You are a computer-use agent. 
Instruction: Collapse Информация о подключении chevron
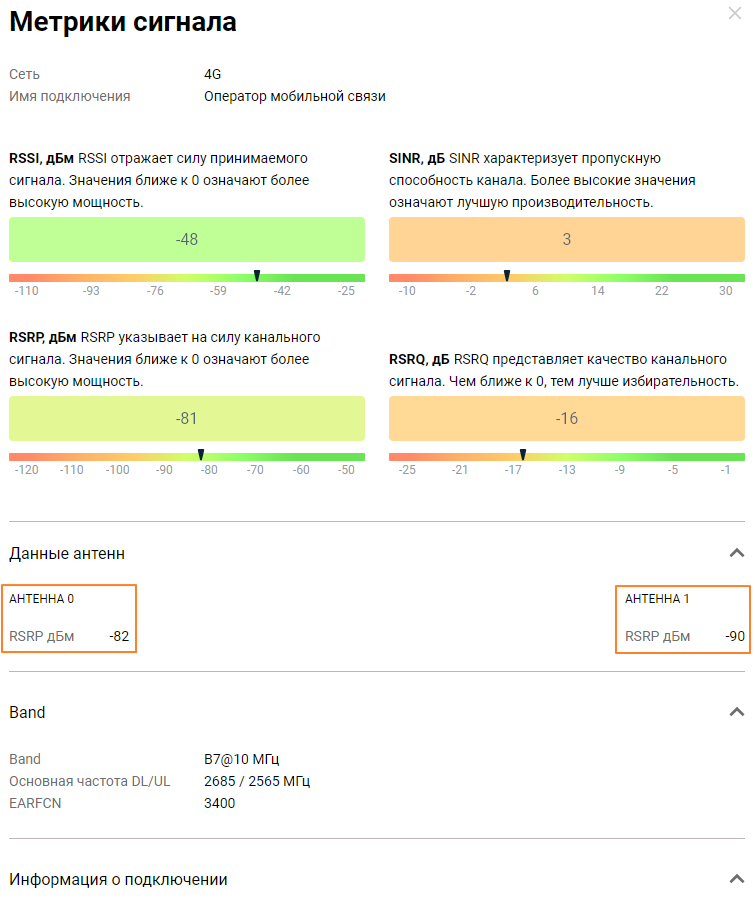[737, 879]
